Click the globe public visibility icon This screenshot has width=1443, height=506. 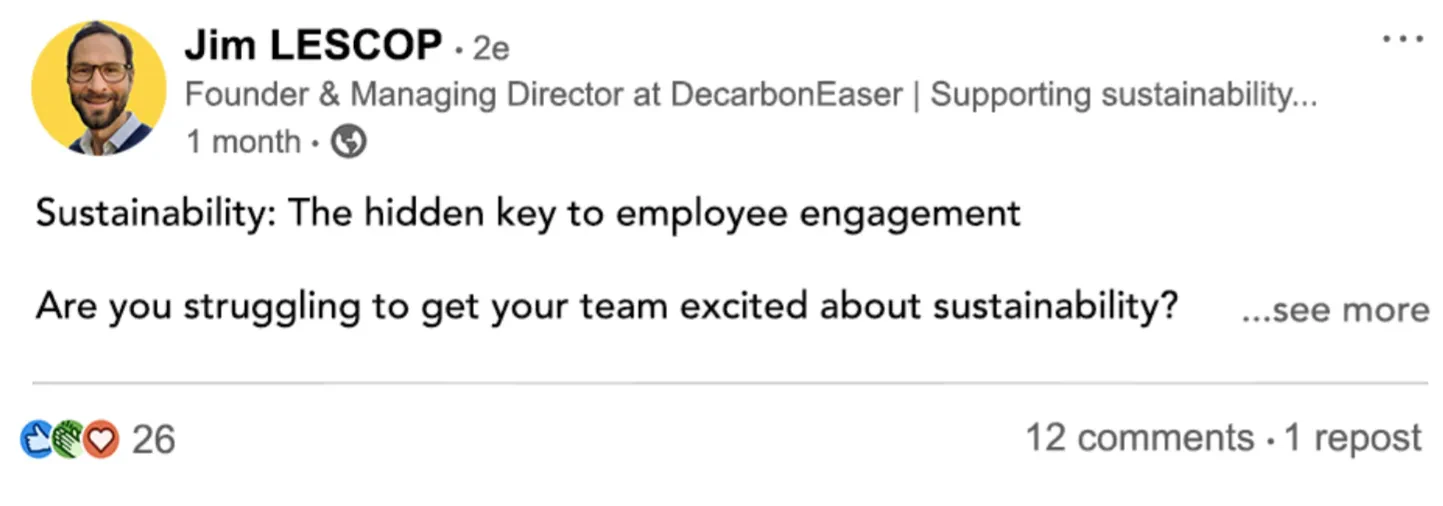[x=348, y=142]
